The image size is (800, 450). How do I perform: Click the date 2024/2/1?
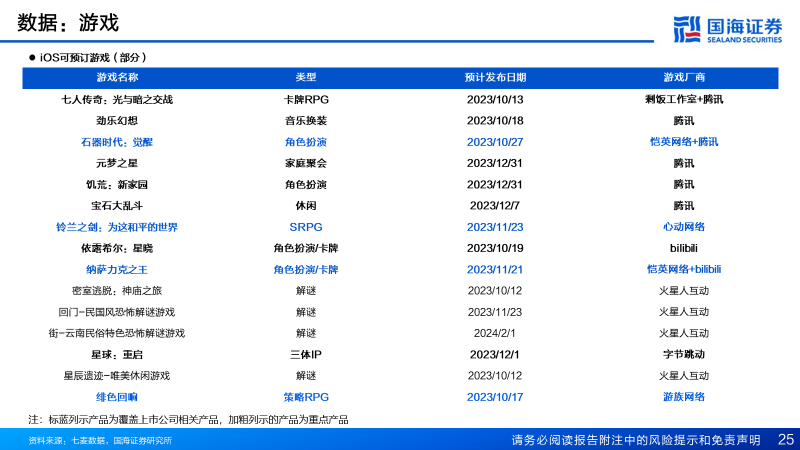click(495, 334)
